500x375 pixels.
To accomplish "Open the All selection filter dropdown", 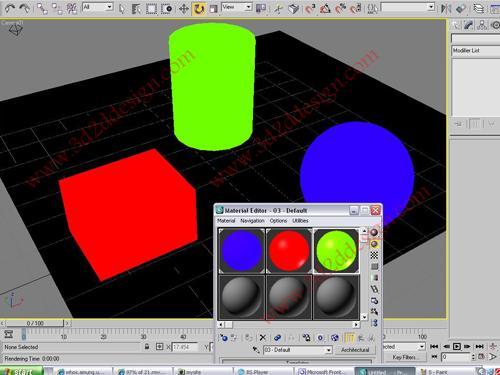I will pyautogui.click(x=97, y=7).
